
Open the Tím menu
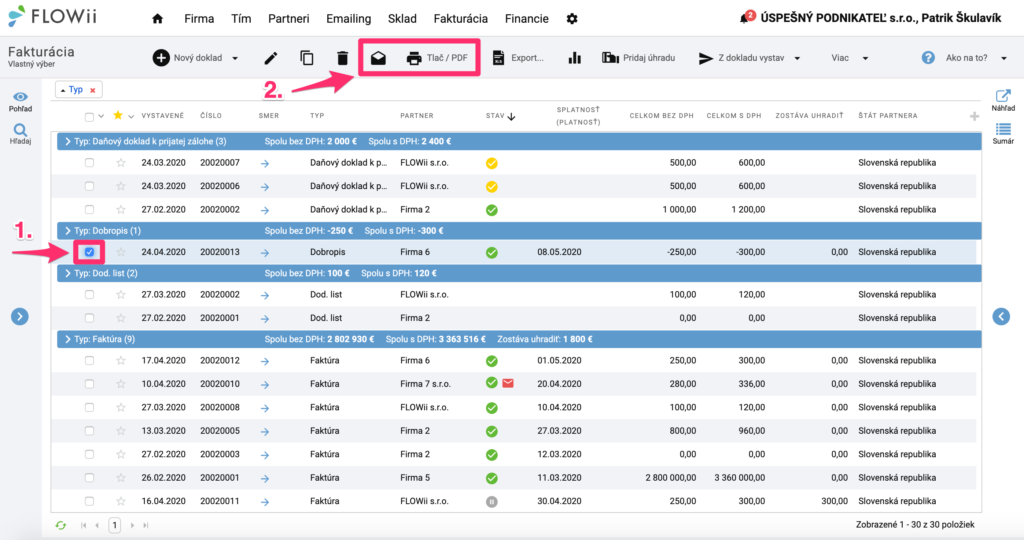241,19
